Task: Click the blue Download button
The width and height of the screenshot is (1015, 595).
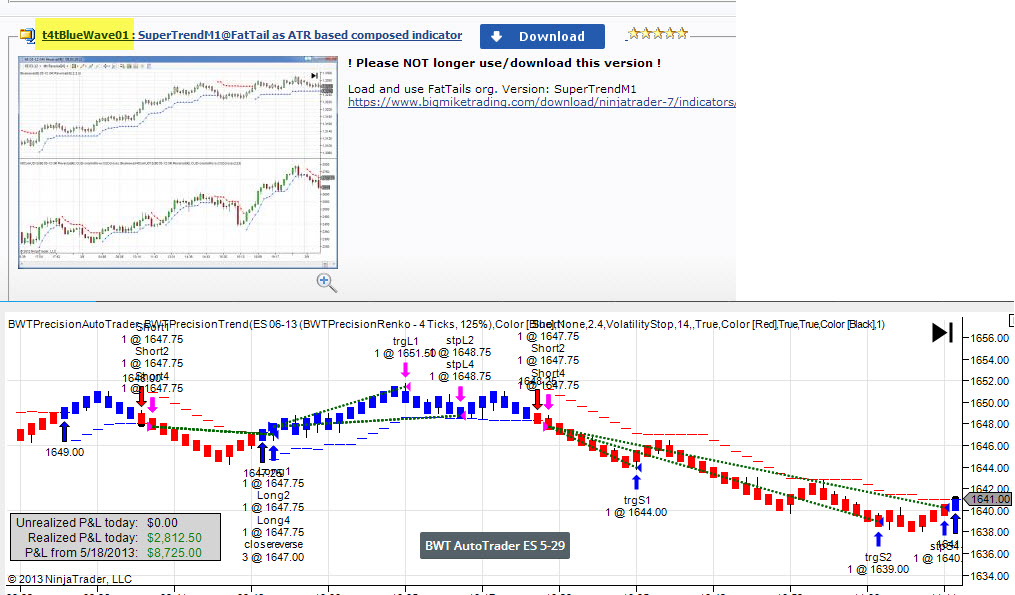Action: tap(542, 36)
